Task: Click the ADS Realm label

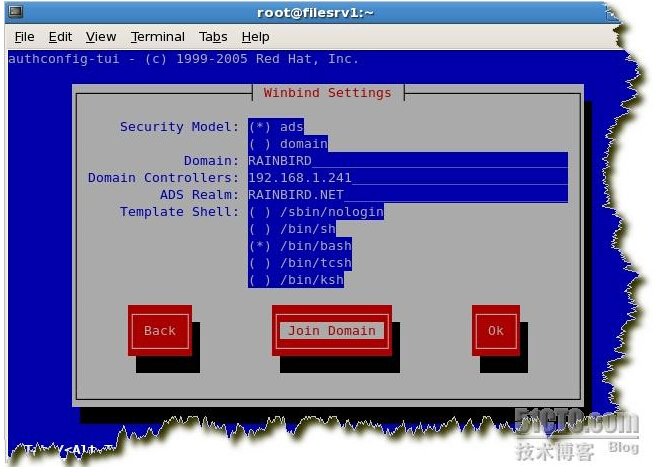Action: (x=199, y=195)
